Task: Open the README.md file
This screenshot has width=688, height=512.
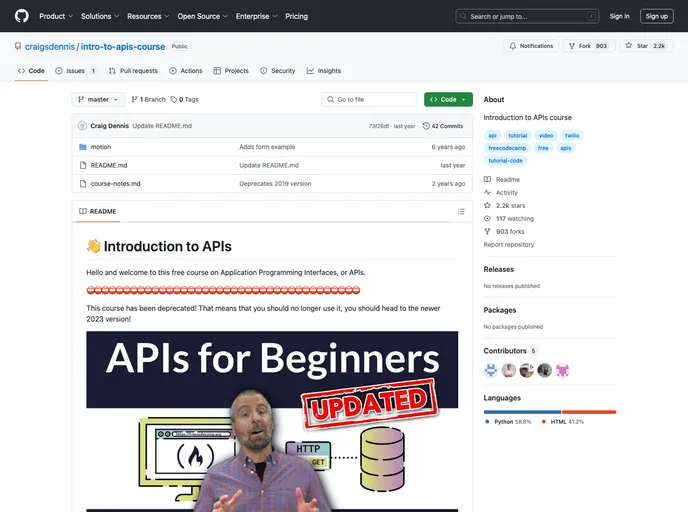Action: pos(109,165)
